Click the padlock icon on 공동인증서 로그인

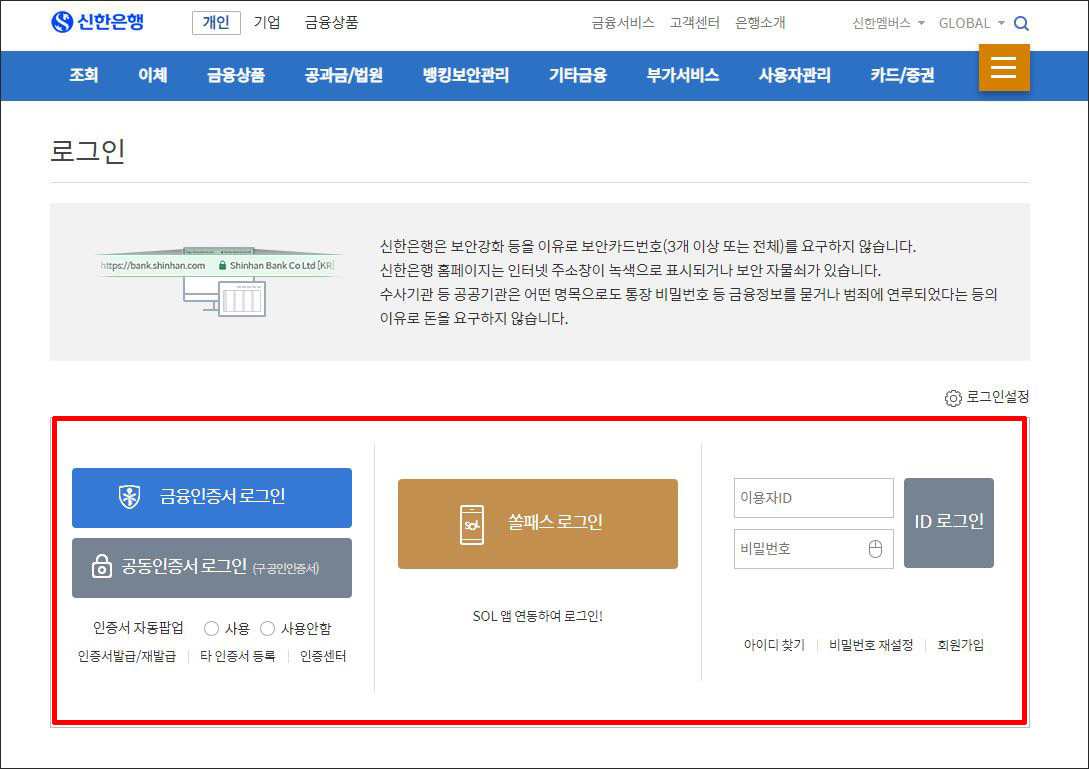tap(101, 566)
